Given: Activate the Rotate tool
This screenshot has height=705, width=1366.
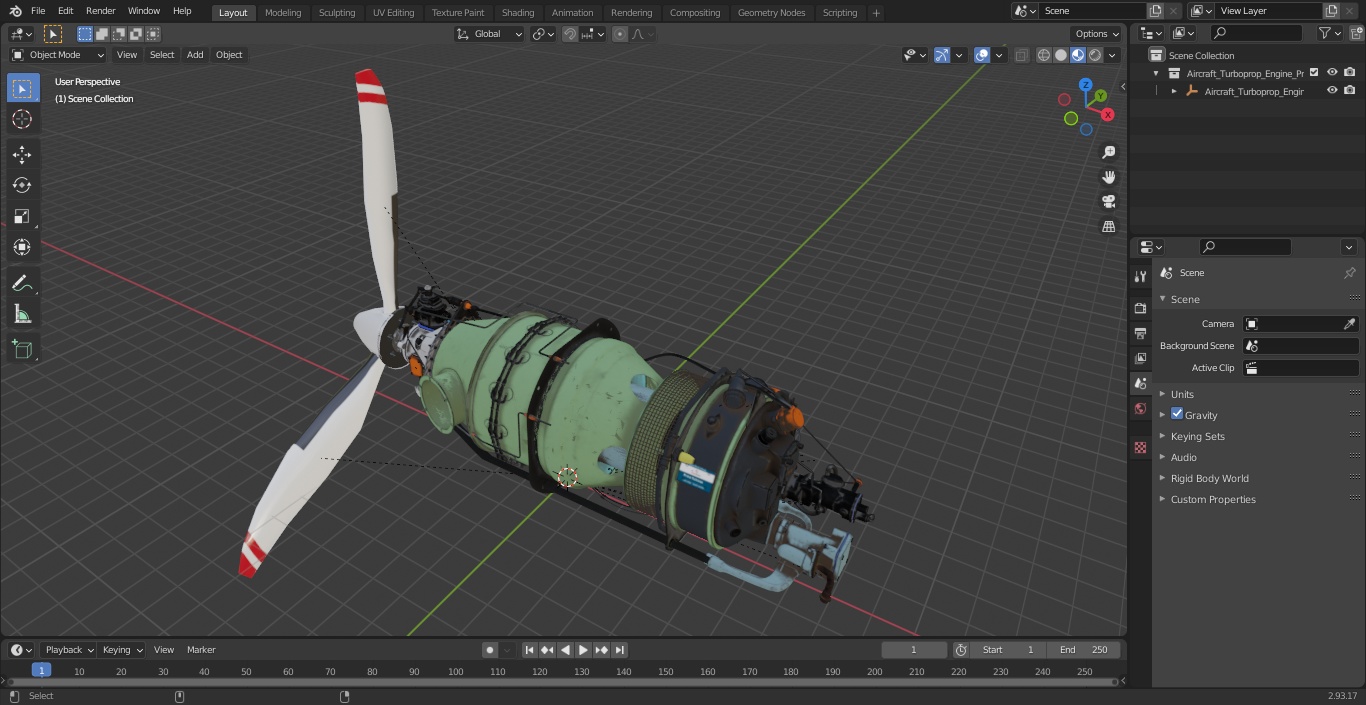Looking at the screenshot, I should [22, 185].
